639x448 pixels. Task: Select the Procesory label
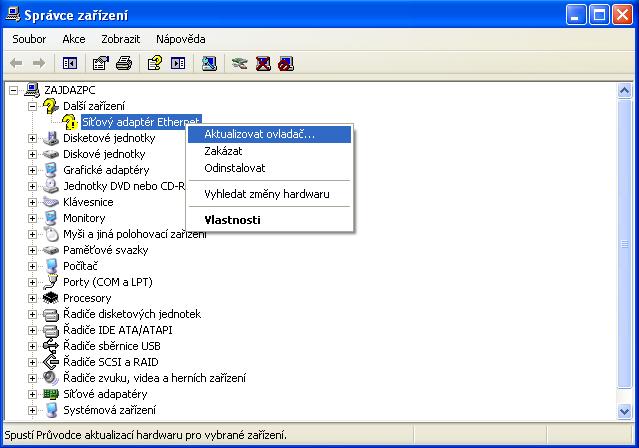coord(87,298)
